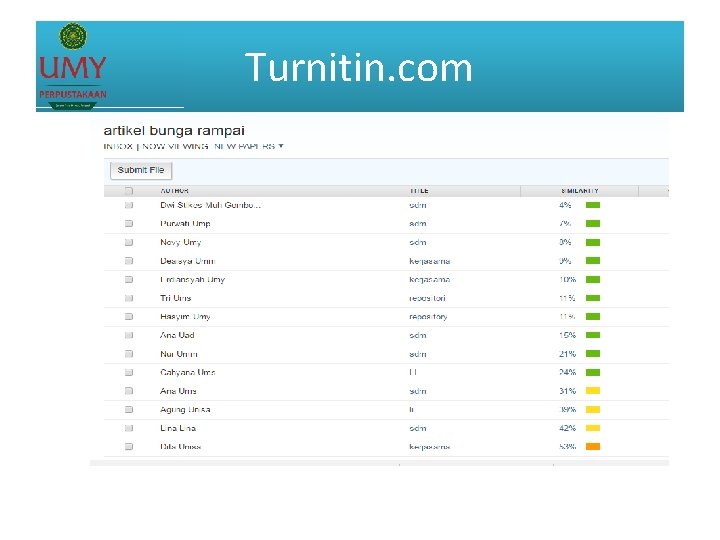Open title sdm in Lina Lina row
Image resolution: width=720 pixels, height=540 pixels.
pyautogui.click(x=417, y=428)
